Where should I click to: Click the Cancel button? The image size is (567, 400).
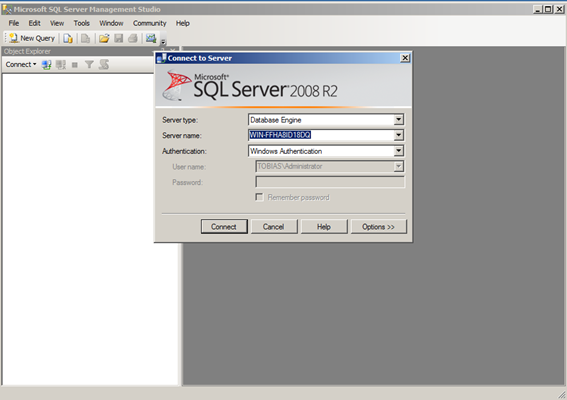(x=274, y=227)
